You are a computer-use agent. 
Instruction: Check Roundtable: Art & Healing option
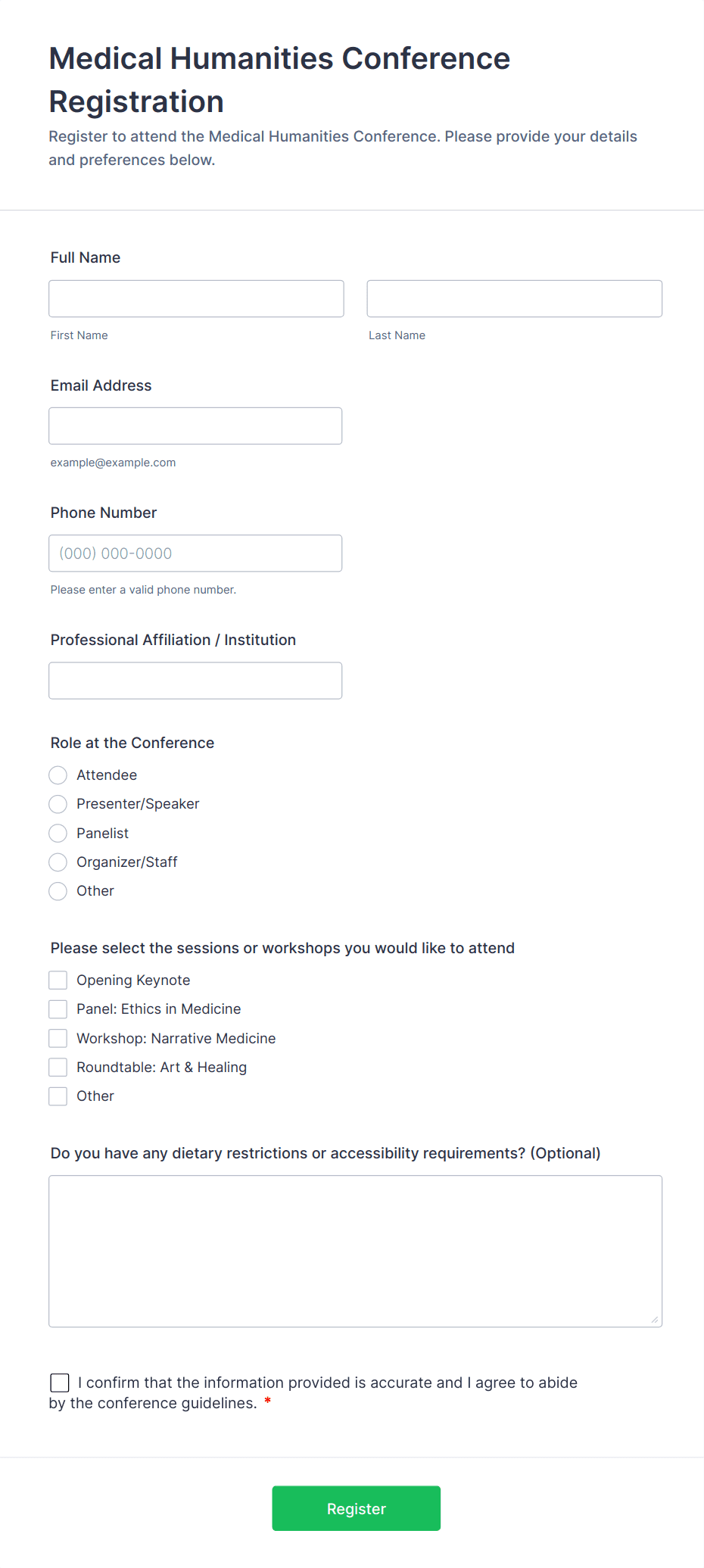(x=58, y=1067)
